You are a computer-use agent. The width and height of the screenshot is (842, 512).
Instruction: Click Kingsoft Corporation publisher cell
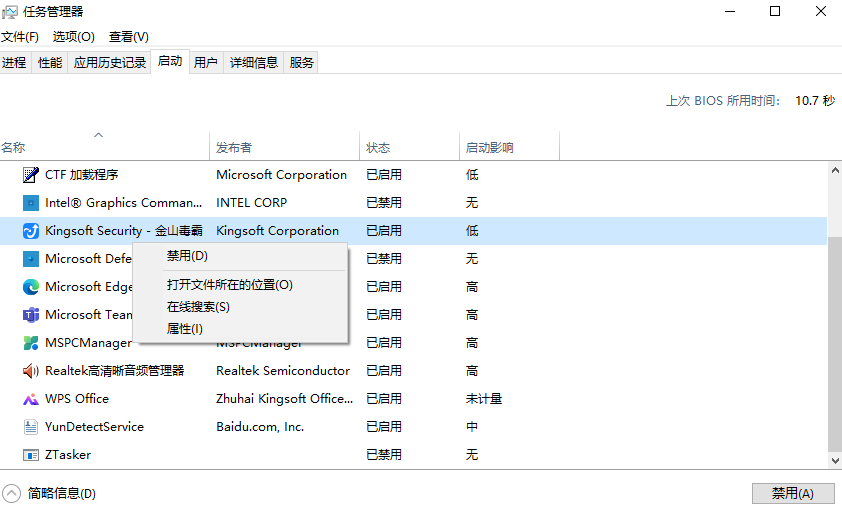click(x=277, y=231)
